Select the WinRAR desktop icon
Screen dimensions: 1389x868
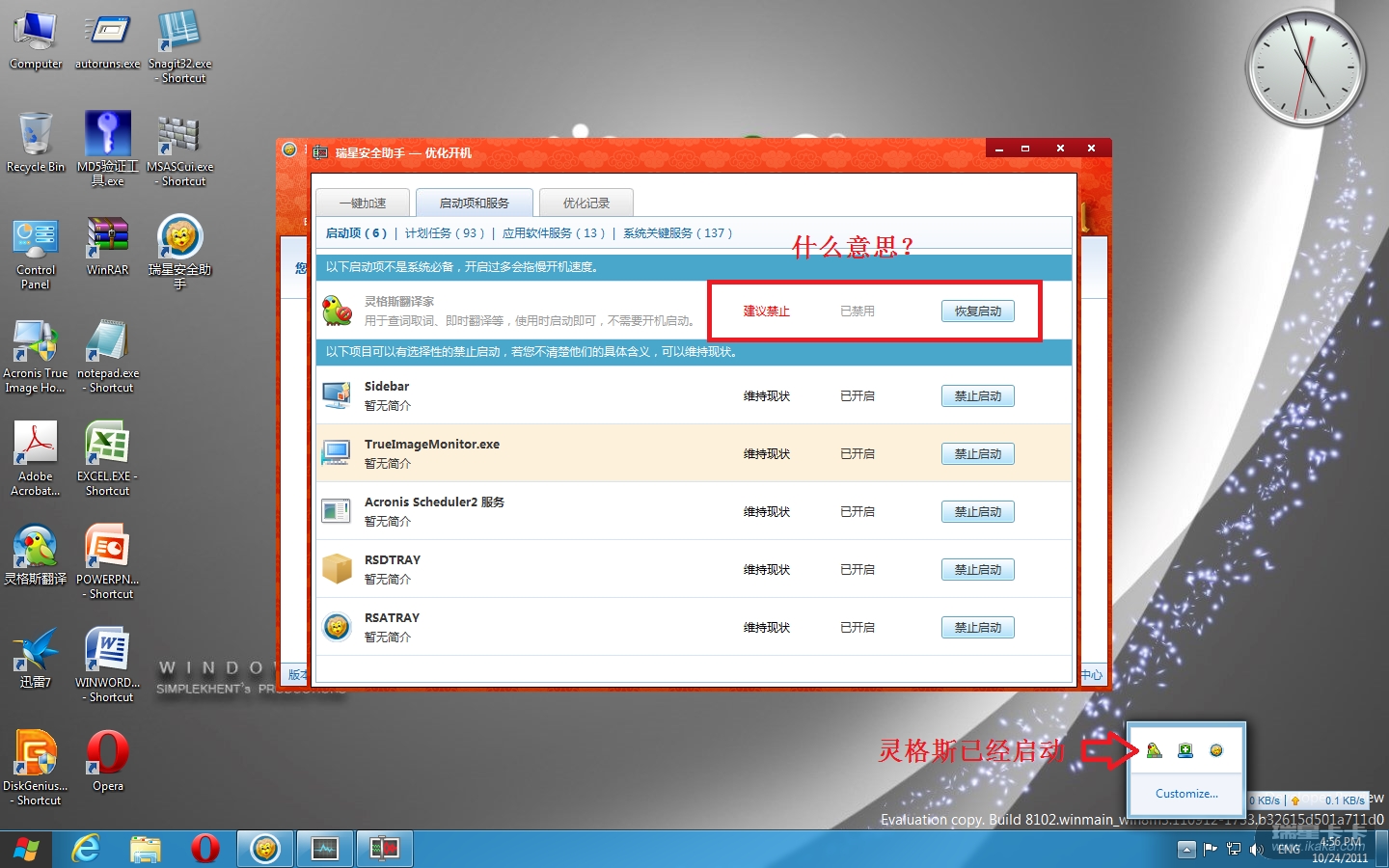point(107,247)
